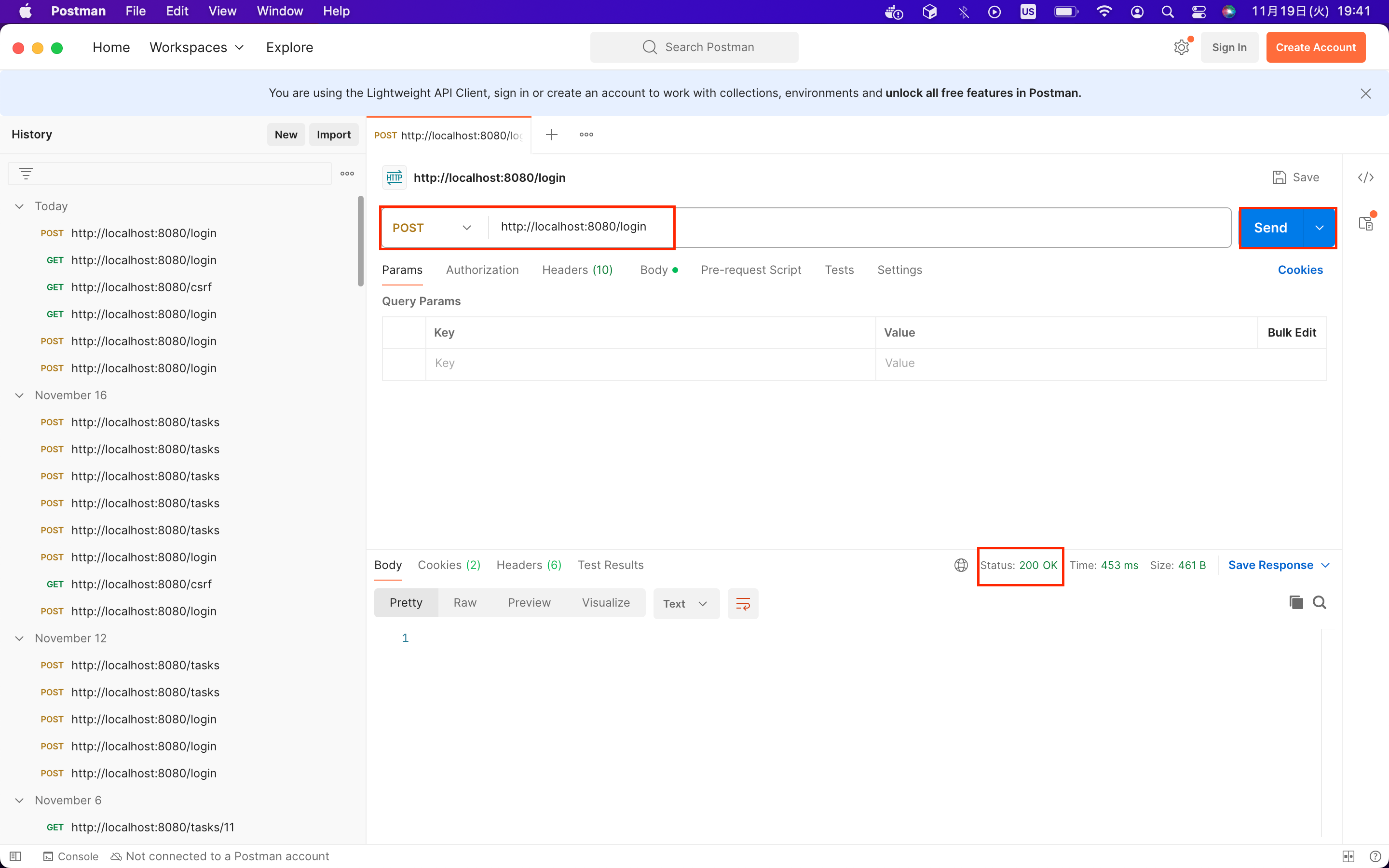
Task: Click the blue Send button
Action: click(1270, 228)
